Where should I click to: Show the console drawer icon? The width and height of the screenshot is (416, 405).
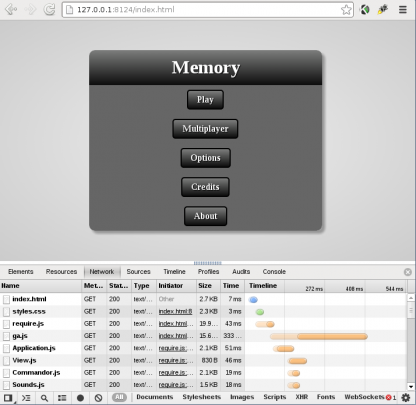click(26, 398)
